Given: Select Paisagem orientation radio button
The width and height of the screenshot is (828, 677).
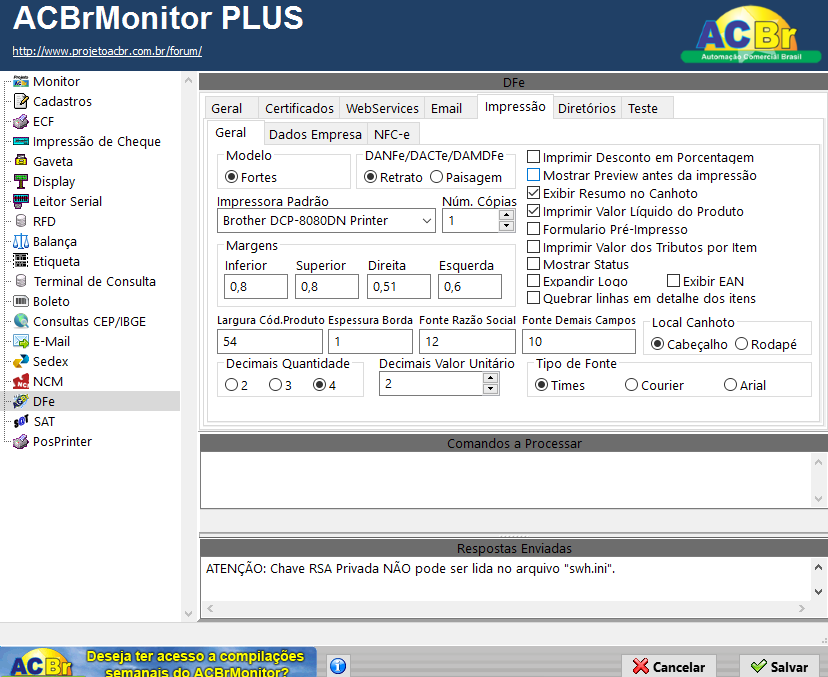Looking at the screenshot, I should [436, 177].
